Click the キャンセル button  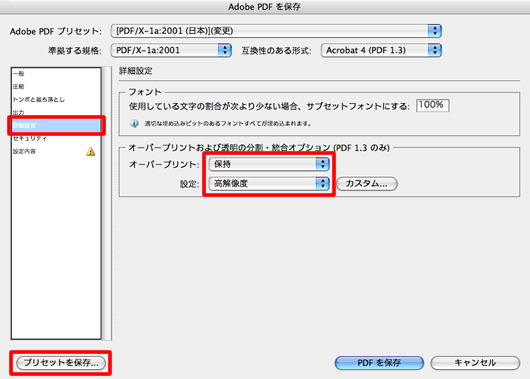tap(475, 363)
